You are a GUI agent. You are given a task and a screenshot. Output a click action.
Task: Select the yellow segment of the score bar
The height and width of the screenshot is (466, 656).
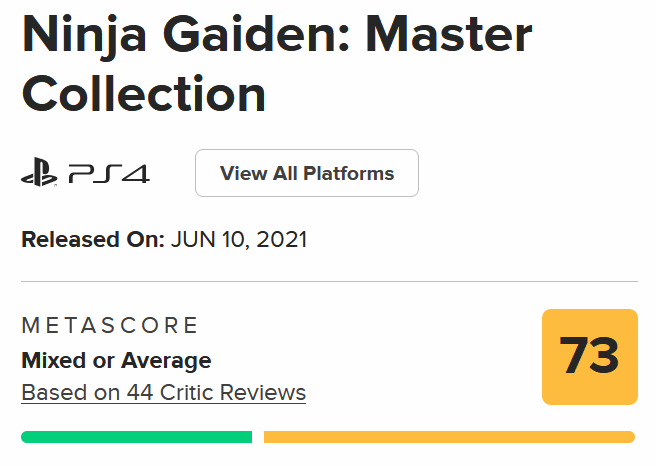[x=449, y=437]
